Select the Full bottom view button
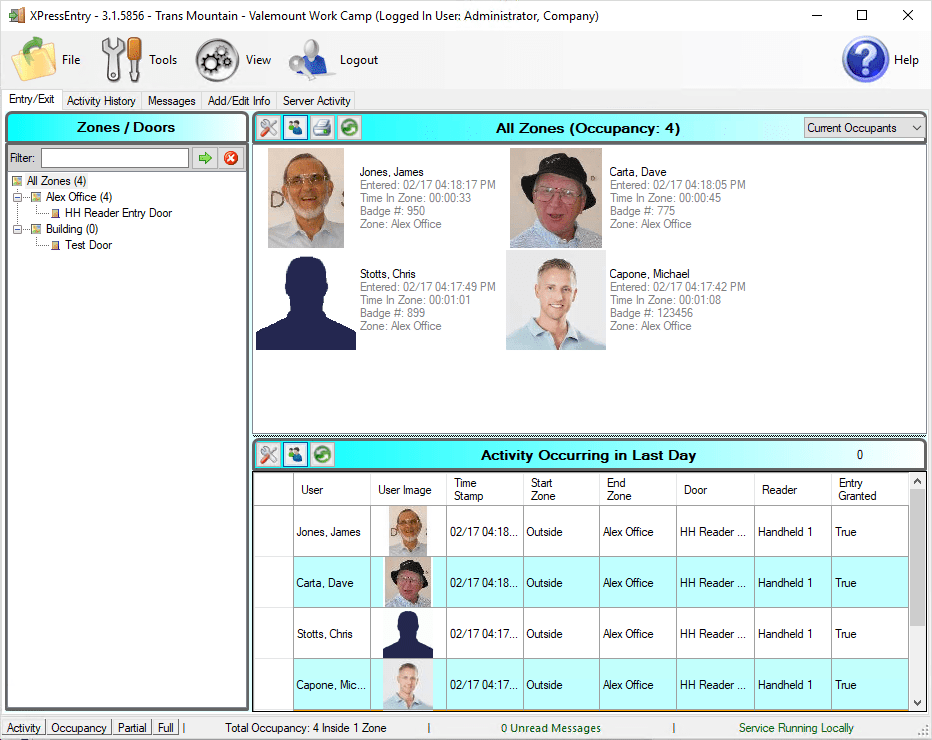932x740 pixels. click(x=166, y=728)
